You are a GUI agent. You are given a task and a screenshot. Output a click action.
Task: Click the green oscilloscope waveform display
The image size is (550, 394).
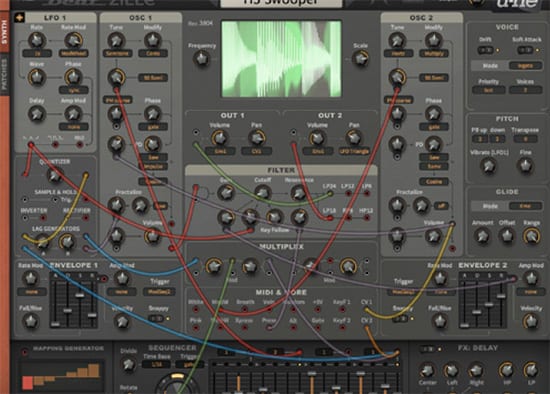[281, 59]
